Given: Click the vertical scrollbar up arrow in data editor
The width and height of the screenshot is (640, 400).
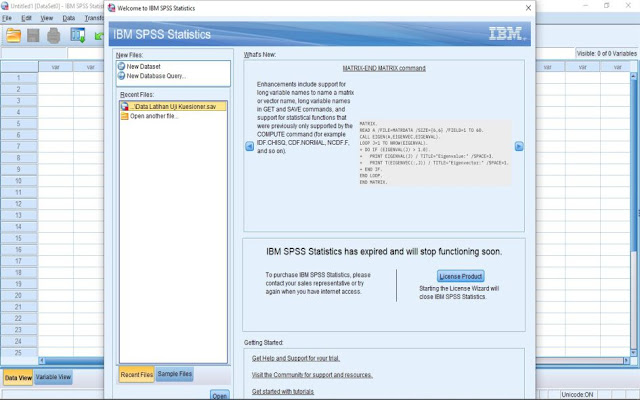Looking at the screenshot, I should pos(633,76).
